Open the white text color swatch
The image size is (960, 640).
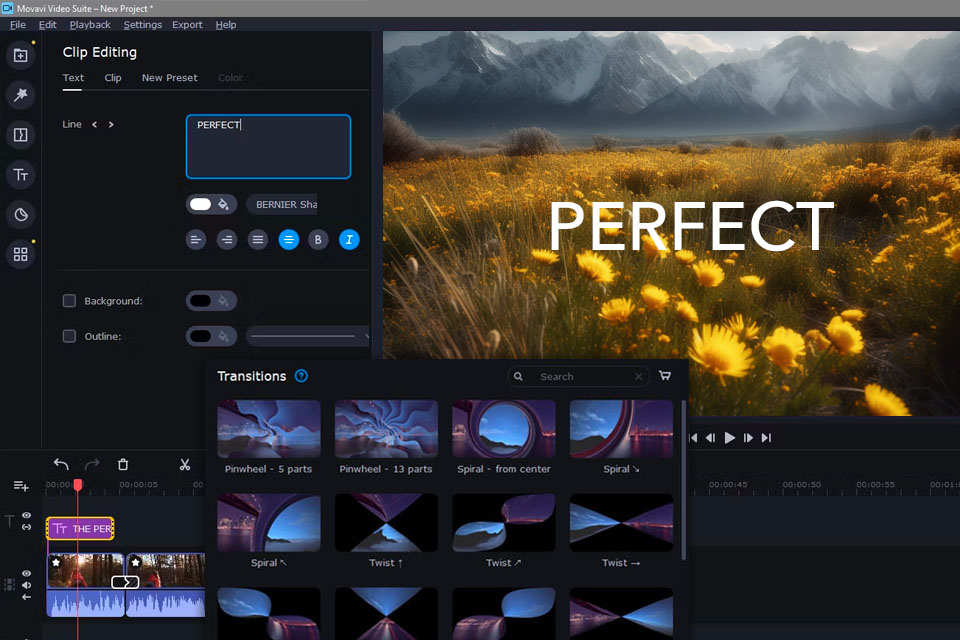point(200,204)
